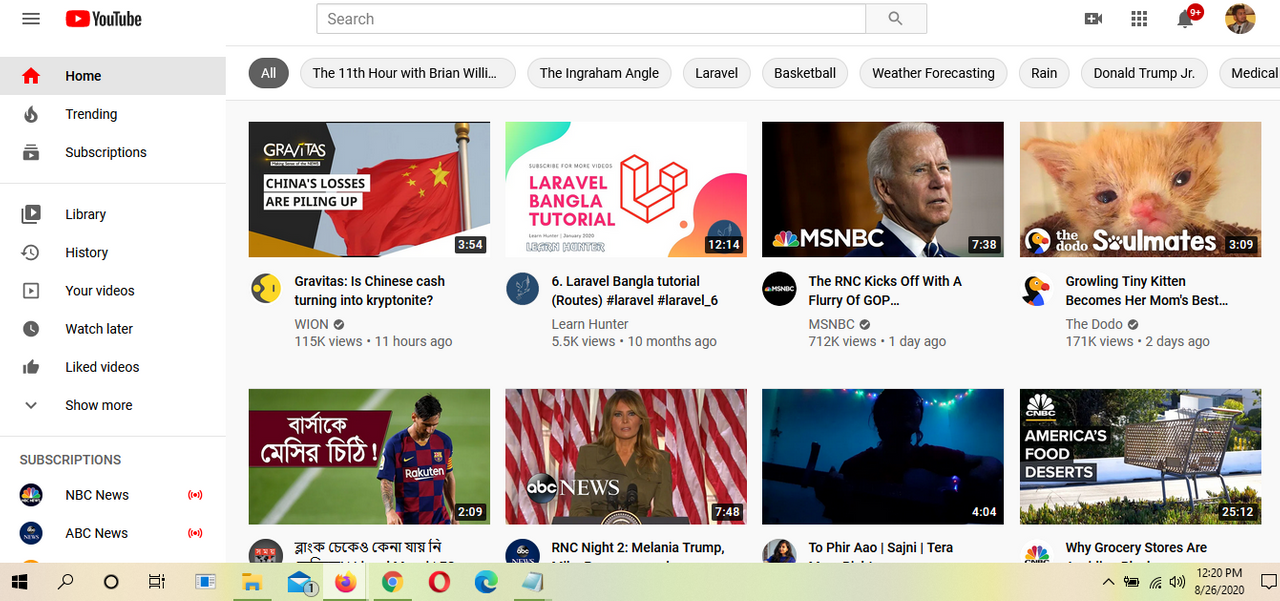
Task: Select the Laravel filter chip
Action: [x=716, y=73]
